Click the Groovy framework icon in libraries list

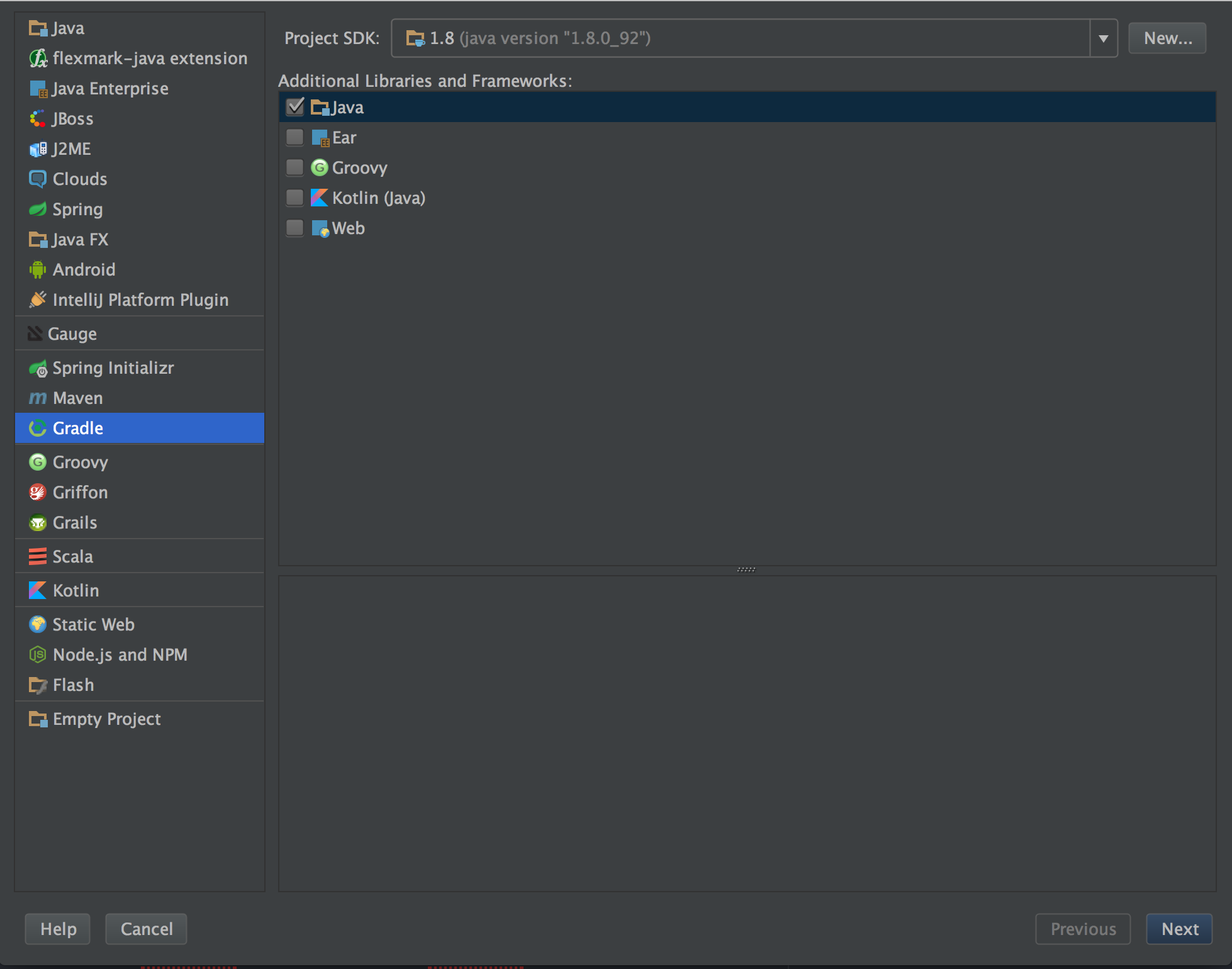pyautogui.click(x=320, y=168)
